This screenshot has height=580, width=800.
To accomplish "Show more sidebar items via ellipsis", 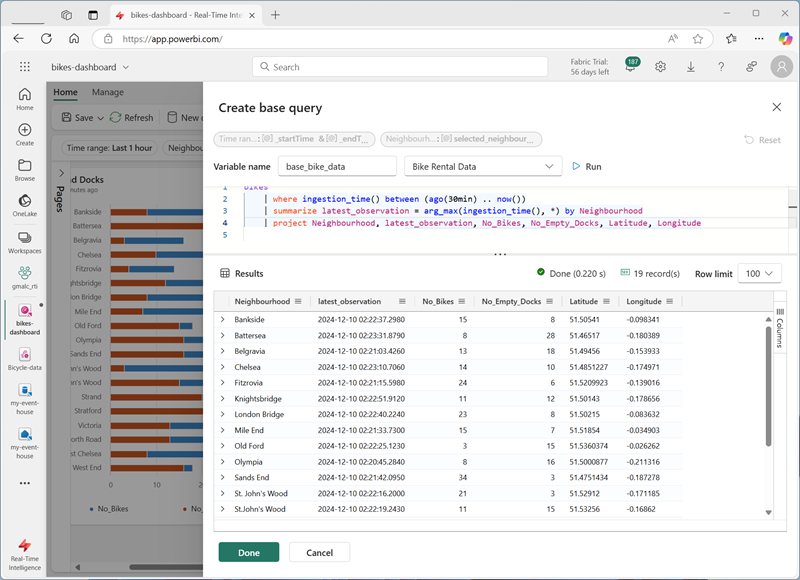I will coord(24,483).
